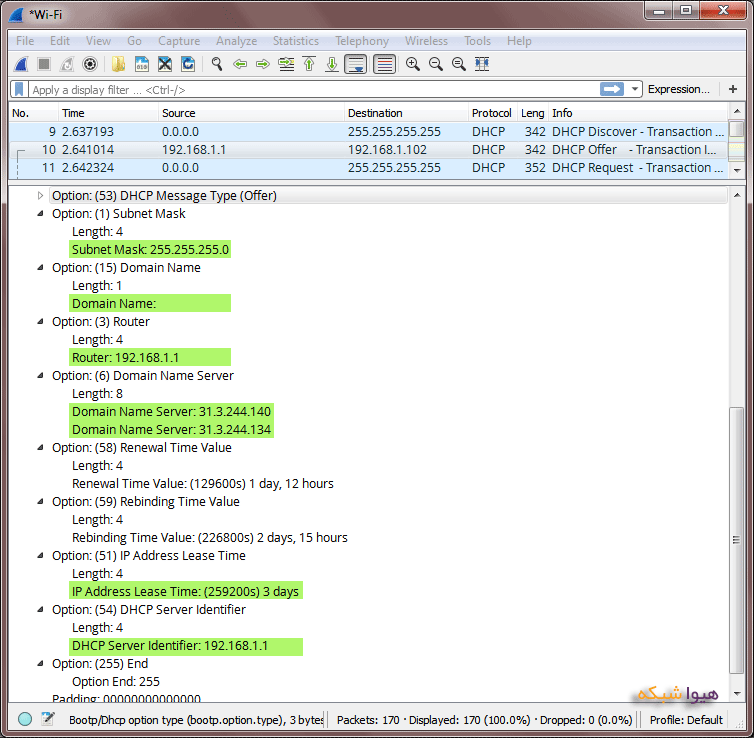Viewport: 754px width, 738px height.
Task: Zoom in packet text
Action: click(x=413, y=64)
